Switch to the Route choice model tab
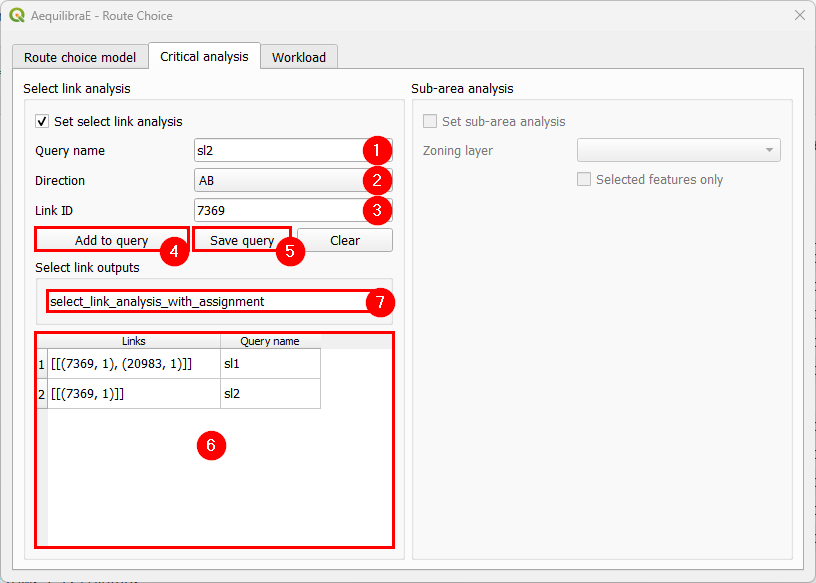 point(80,57)
